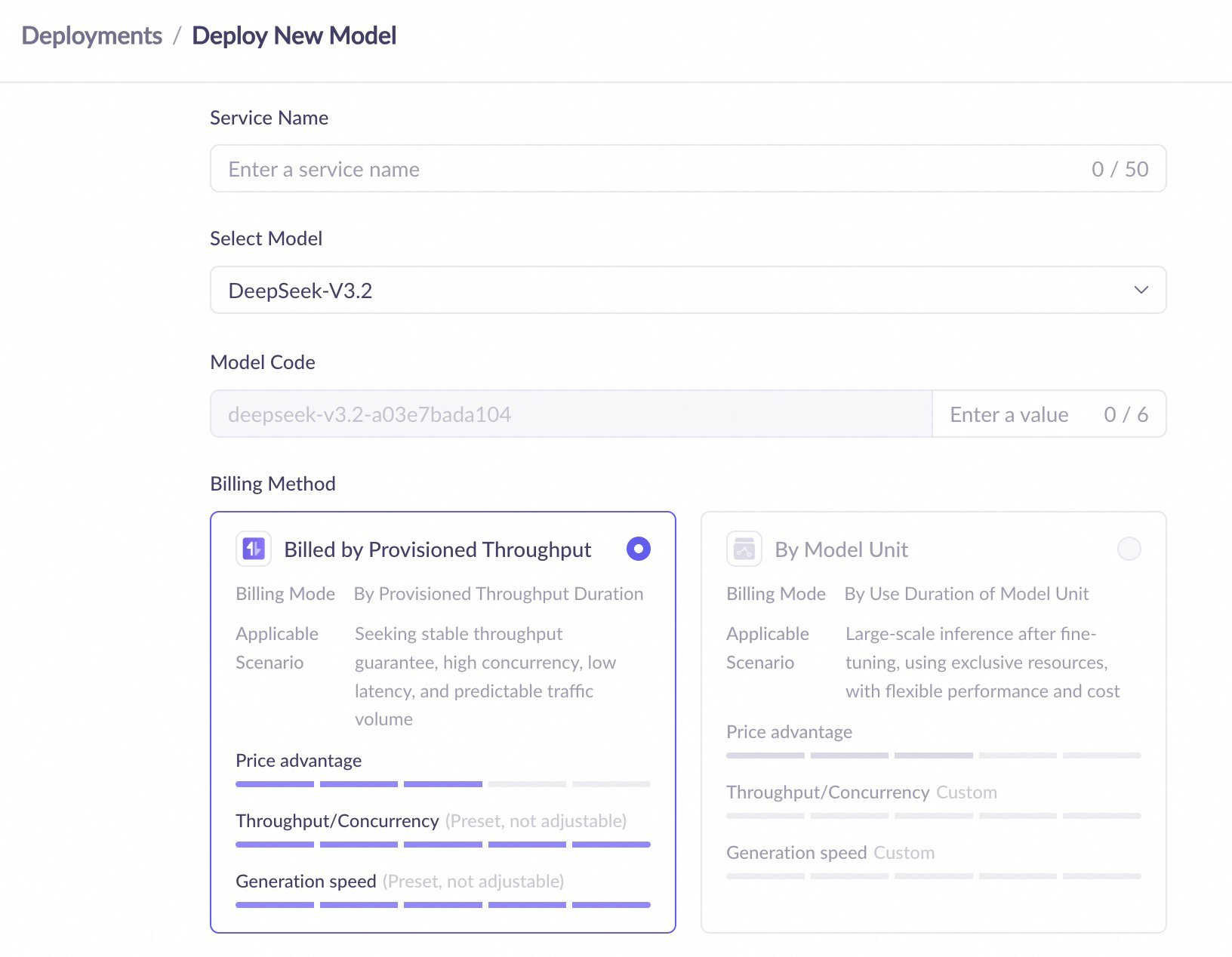Go back to Deployments breadcrumb
The width and height of the screenshot is (1232, 957).
(x=92, y=35)
